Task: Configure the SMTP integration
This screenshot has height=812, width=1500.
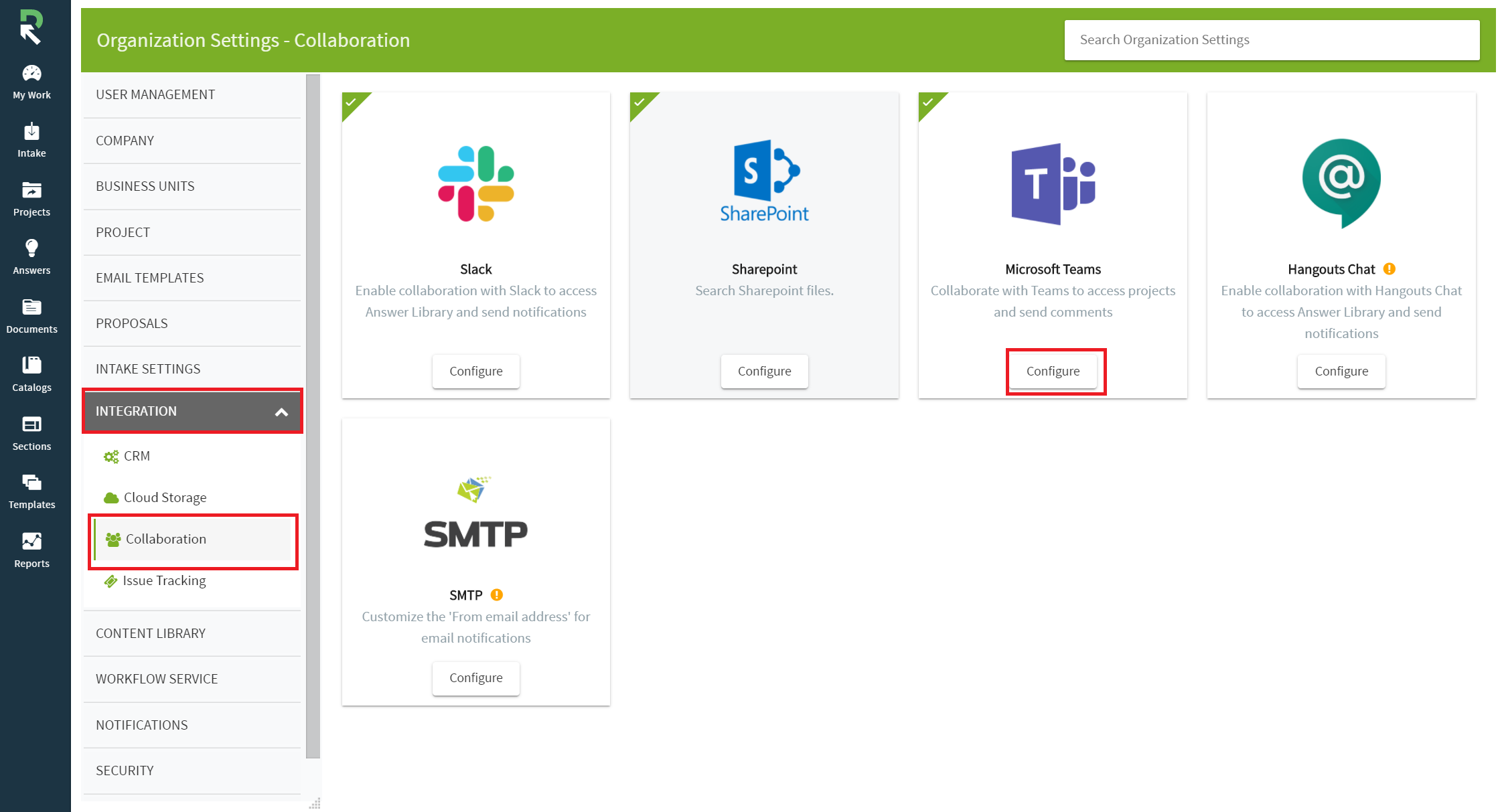Action: (x=476, y=678)
